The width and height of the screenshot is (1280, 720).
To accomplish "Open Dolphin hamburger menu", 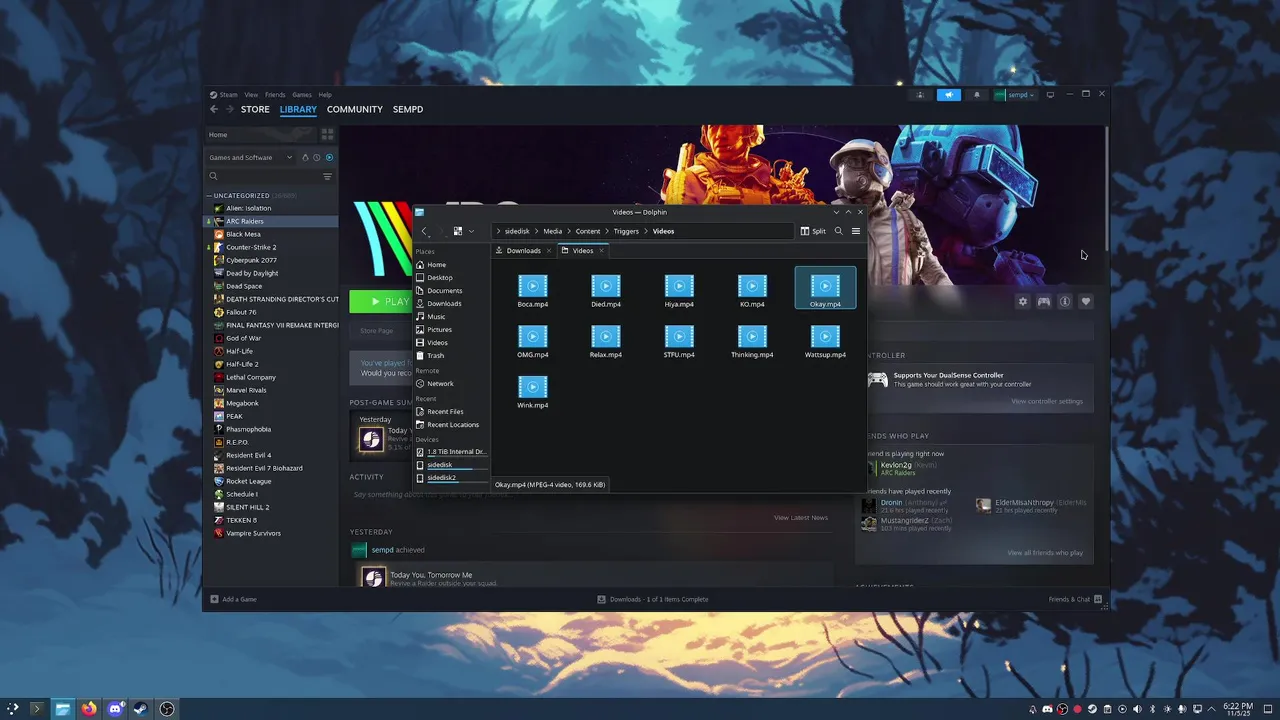I will point(855,231).
